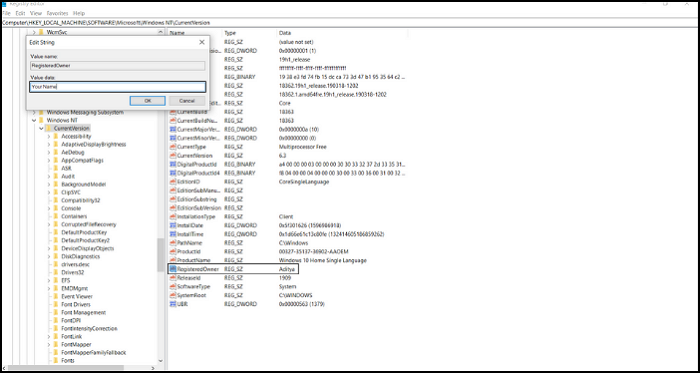The image size is (700, 373).
Task: Confirm the Edit String dialog with OK
Action: click(148, 101)
